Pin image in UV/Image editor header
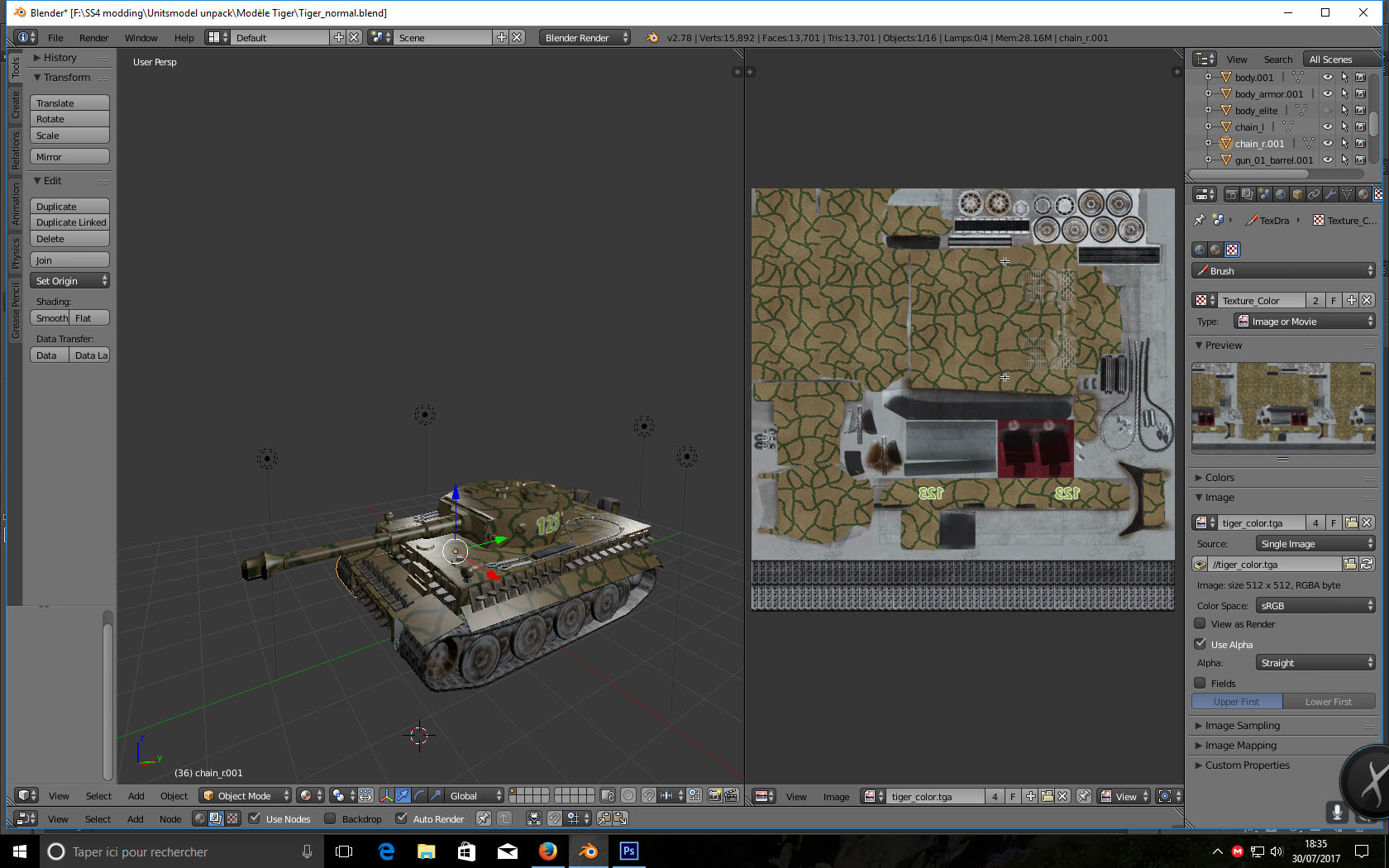The image size is (1389, 868). (1084, 796)
